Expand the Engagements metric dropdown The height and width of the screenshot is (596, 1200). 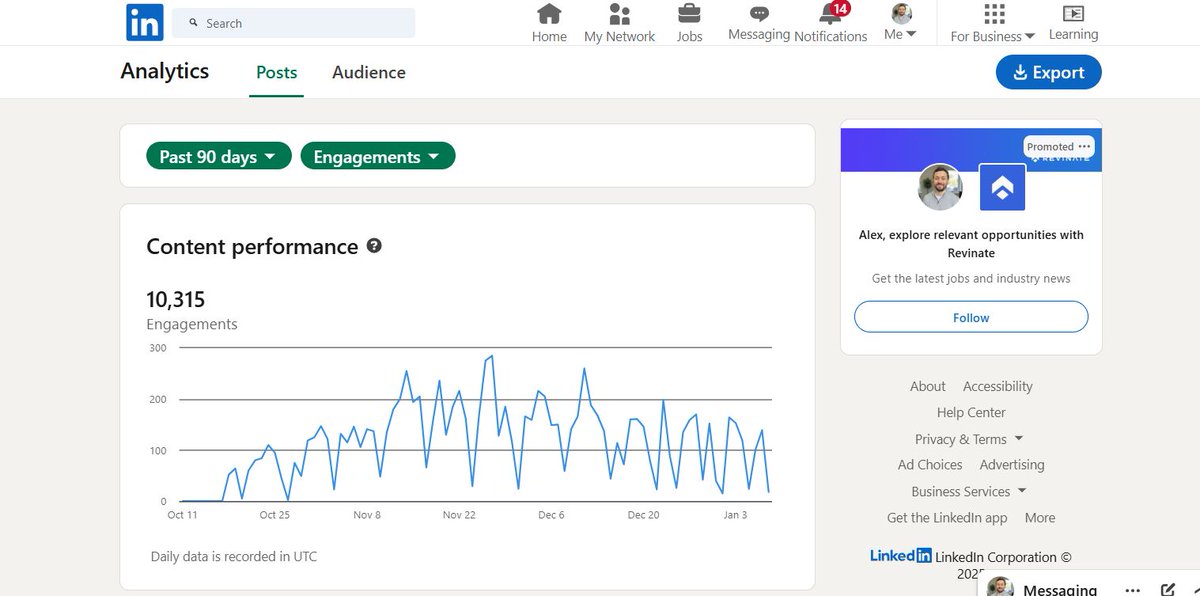377,156
